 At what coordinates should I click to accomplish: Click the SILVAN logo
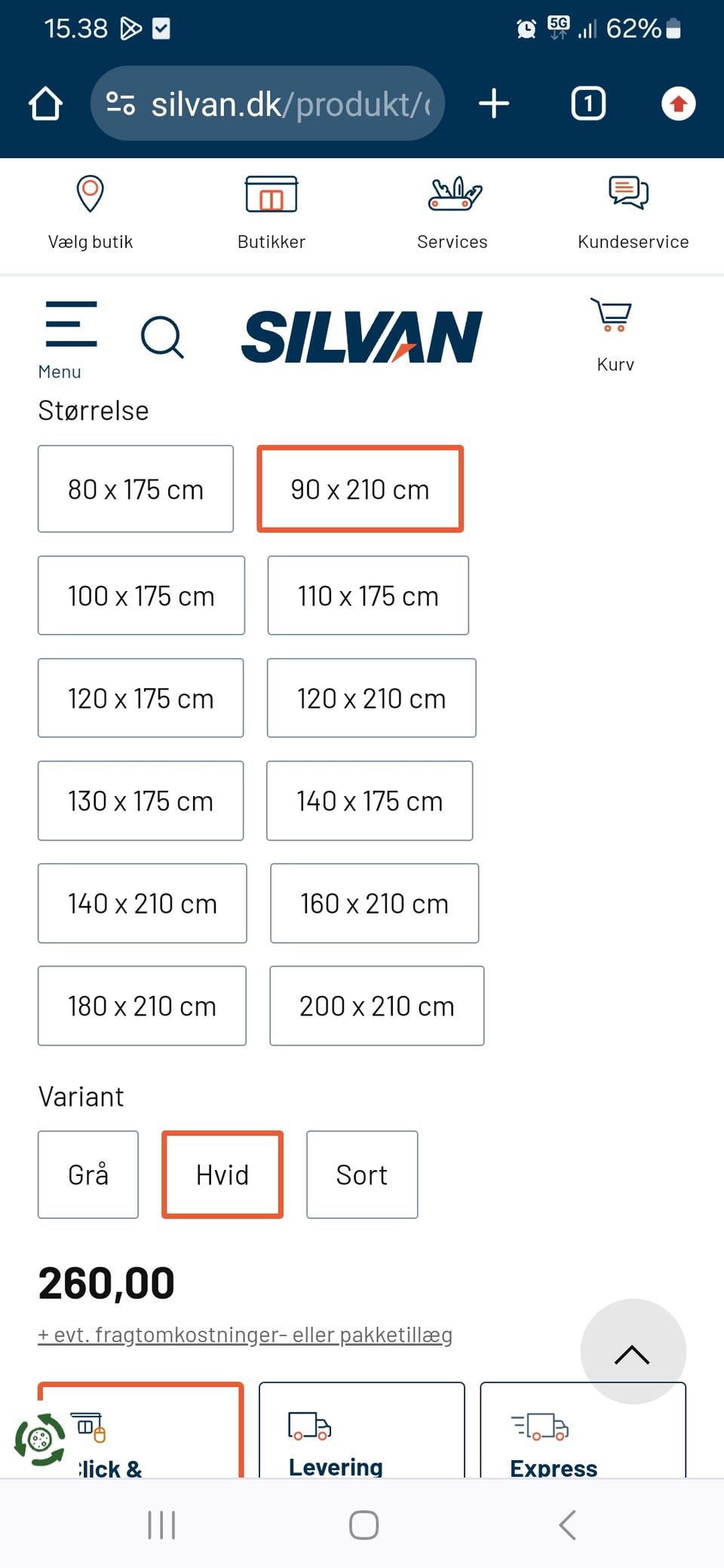[362, 337]
